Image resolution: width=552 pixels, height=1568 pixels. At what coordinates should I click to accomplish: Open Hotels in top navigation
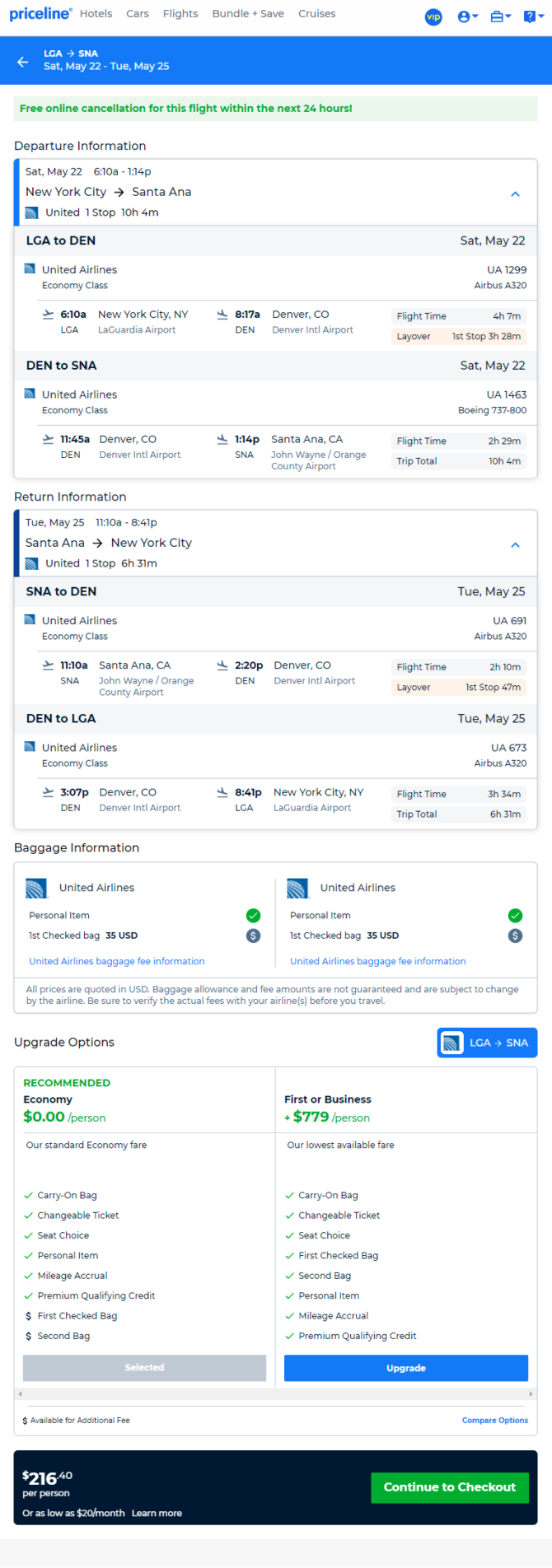[x=96, y=14]
